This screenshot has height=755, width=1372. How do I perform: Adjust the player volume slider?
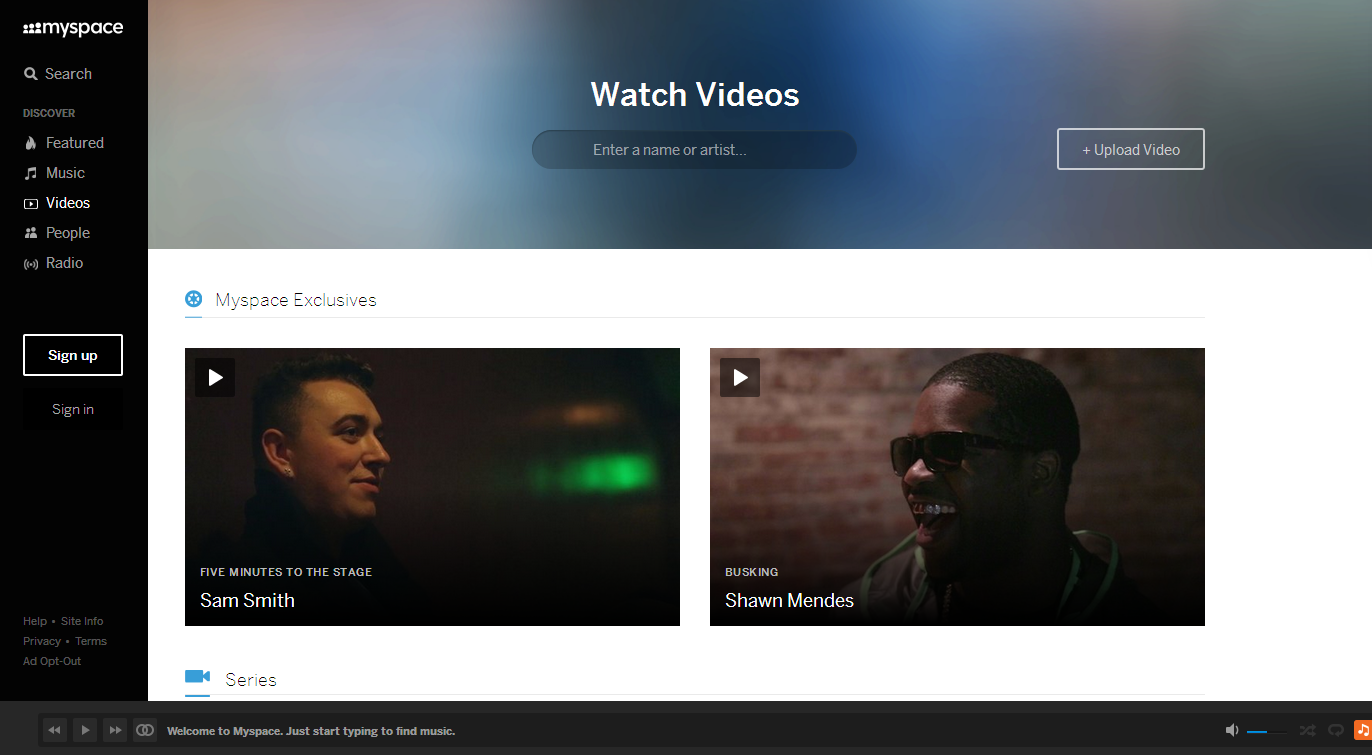pos(1267,732)
